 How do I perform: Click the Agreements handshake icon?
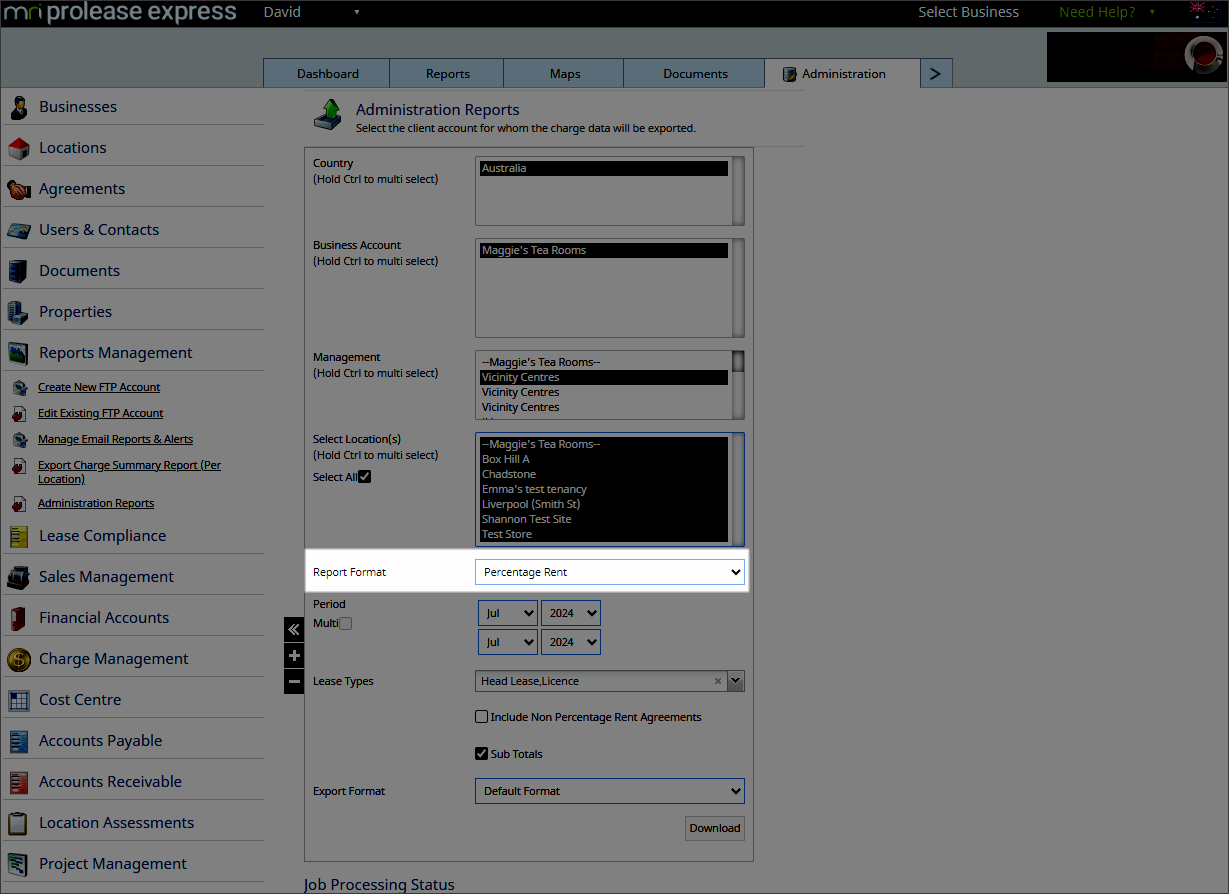point(18,189)
